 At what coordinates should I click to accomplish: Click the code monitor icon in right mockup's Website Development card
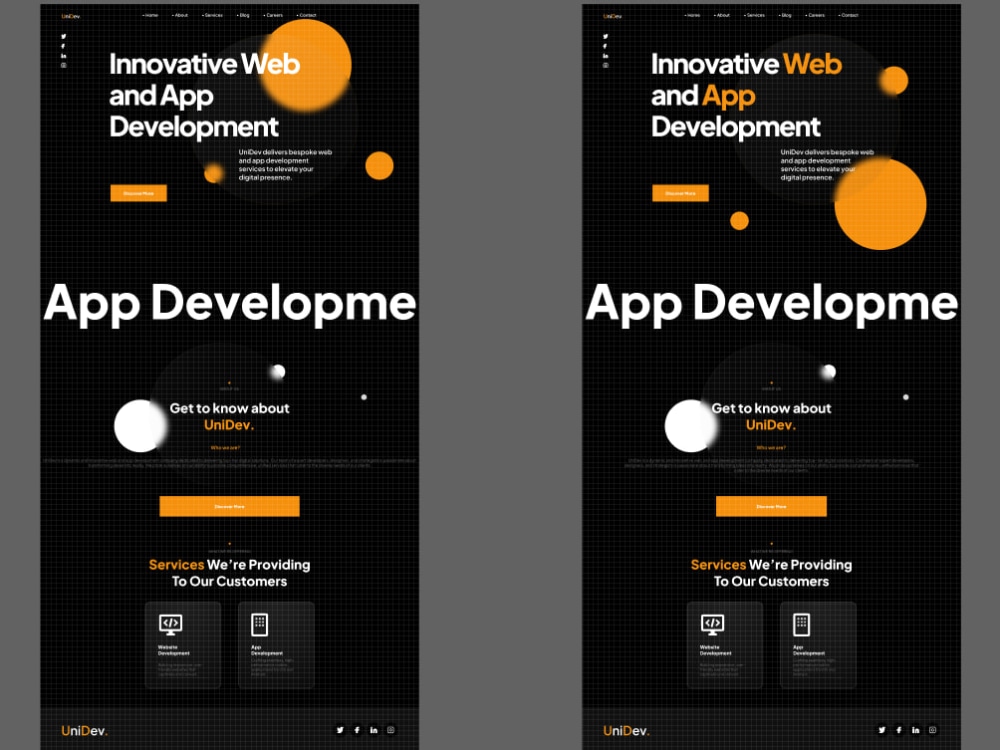pyautogui.click(x=712, y=624)
